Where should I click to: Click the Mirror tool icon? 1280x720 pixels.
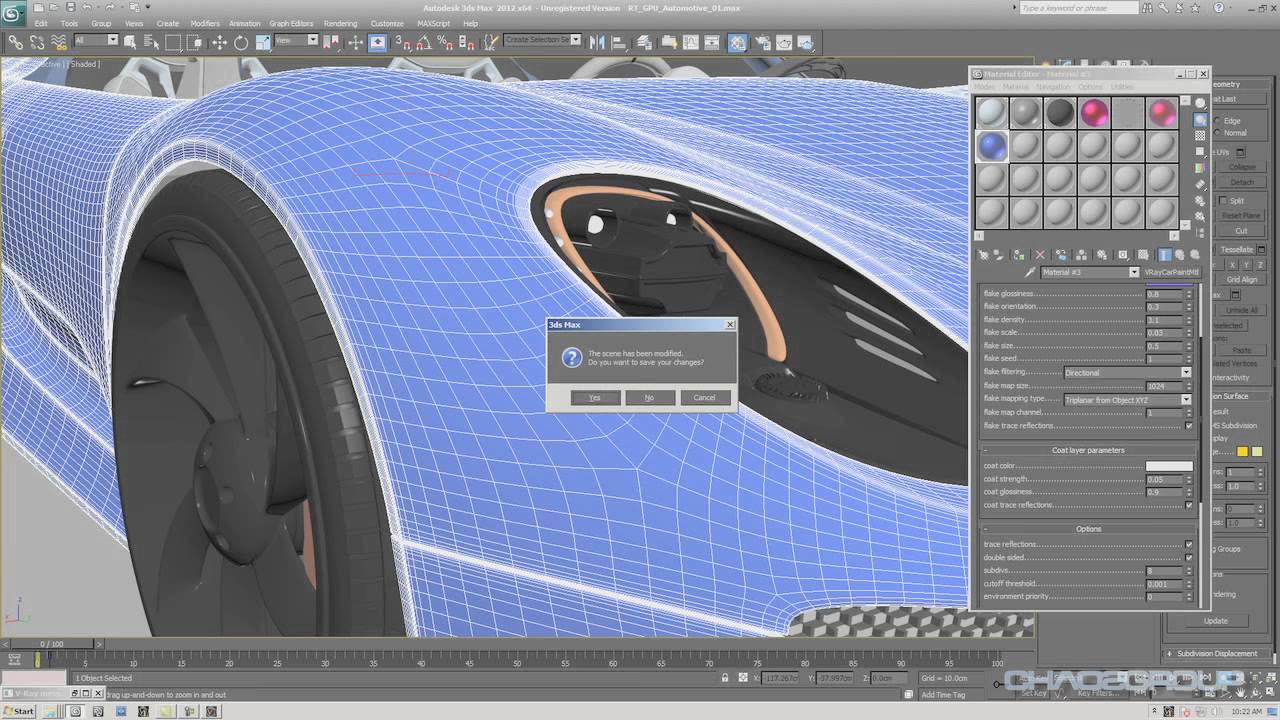pyautogui.click(x=597, y=42)
